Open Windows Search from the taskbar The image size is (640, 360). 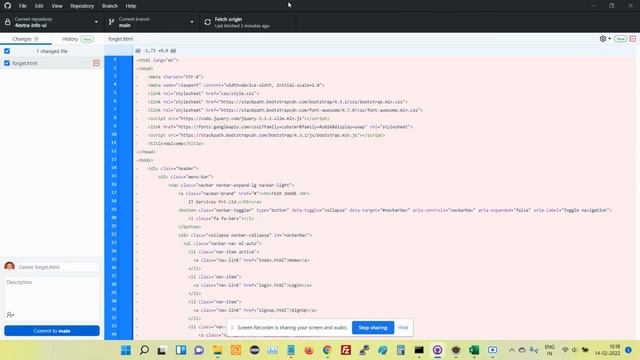pos(144,350)
